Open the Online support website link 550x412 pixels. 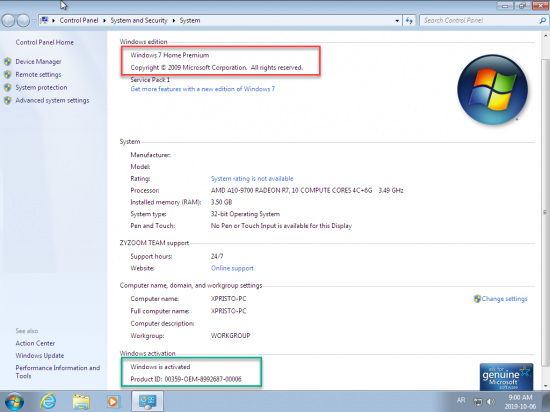(232, 268)
